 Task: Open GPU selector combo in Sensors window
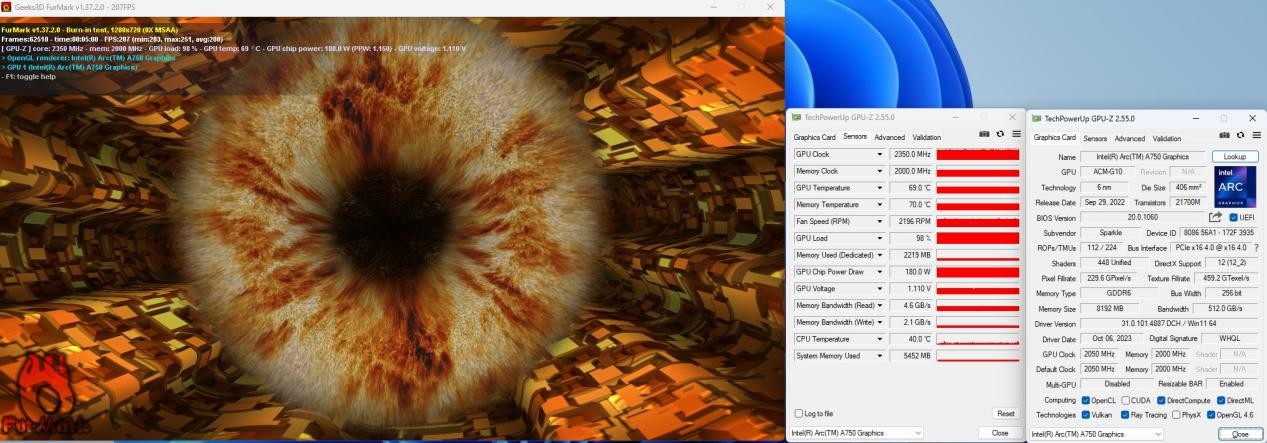pyautogui.click(x=856, y=433)
